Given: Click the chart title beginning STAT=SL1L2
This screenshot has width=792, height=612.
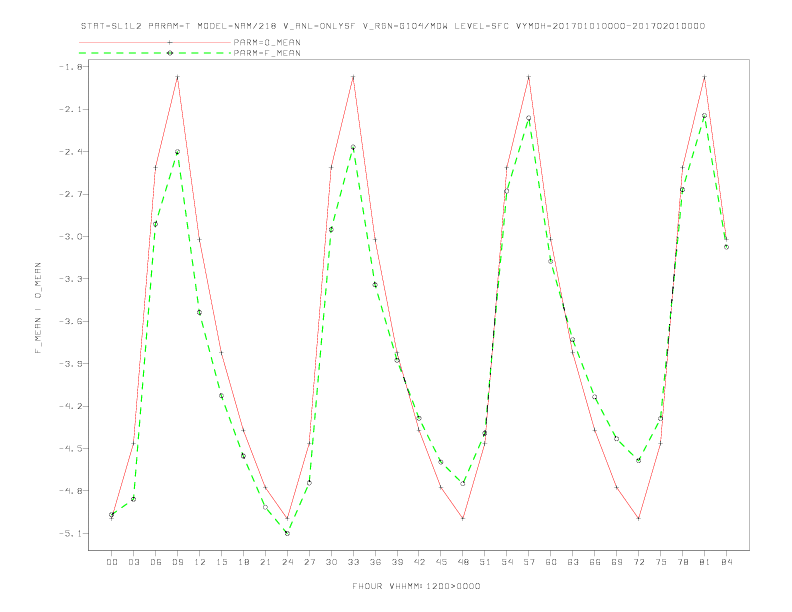Looking at the screenshot, I should tap(392, 26).
